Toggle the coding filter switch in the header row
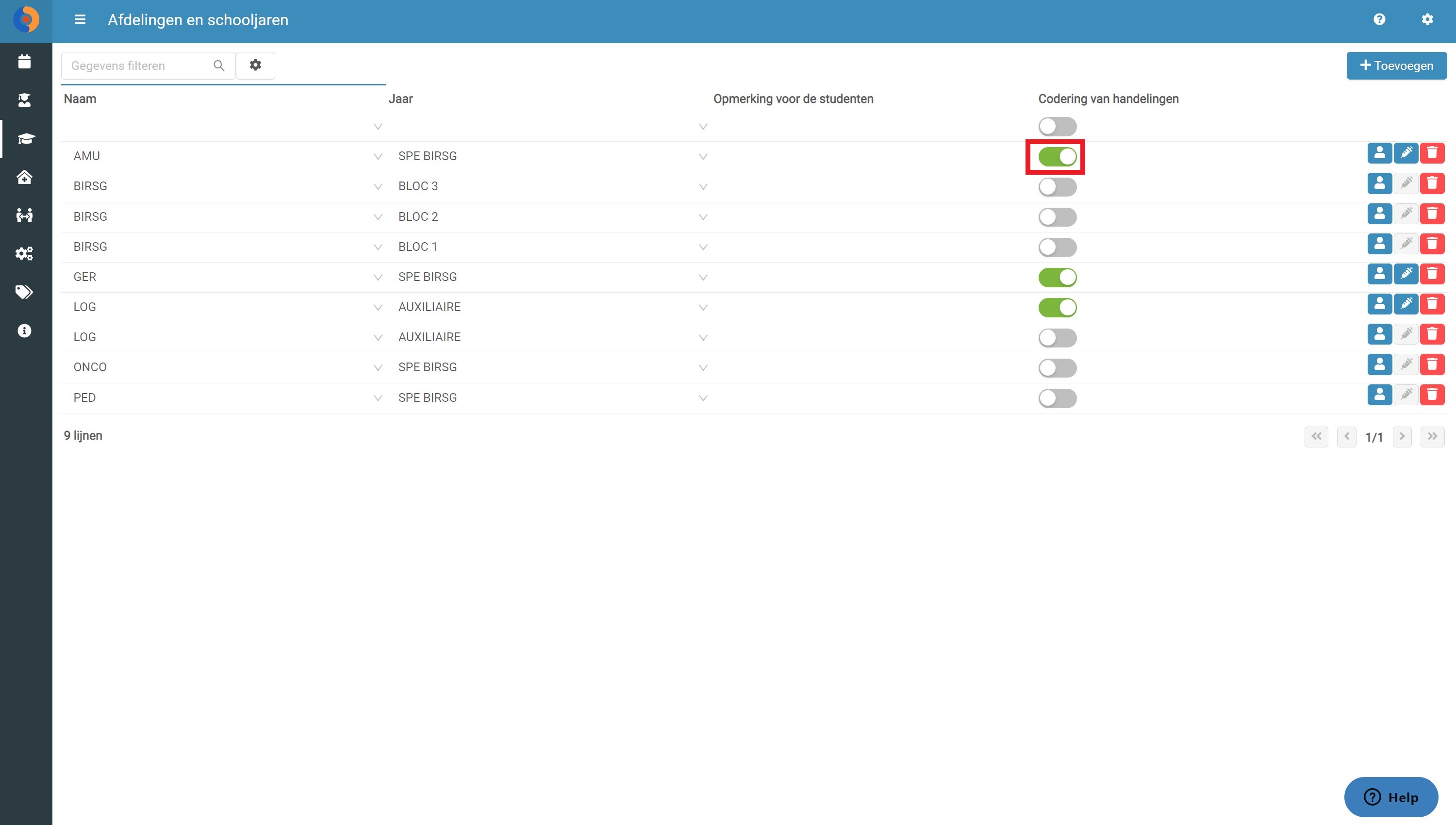 tap(1057, 126)
